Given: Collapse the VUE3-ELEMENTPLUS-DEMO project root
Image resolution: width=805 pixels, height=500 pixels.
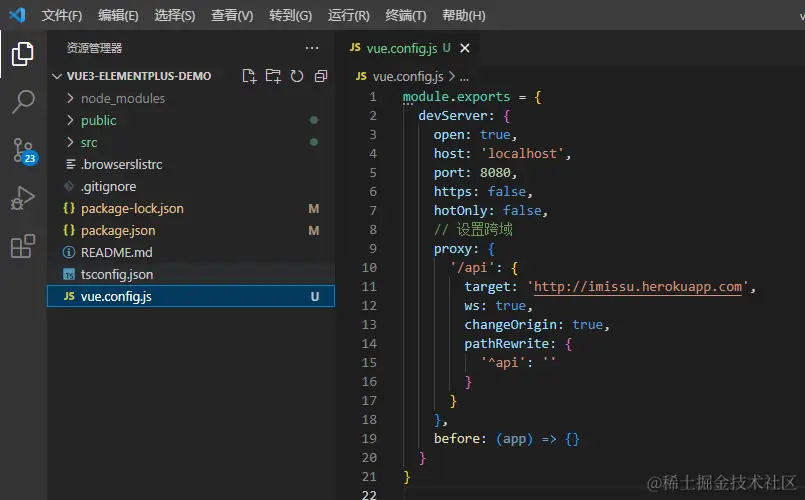Looking at the screenshot, I should point(57,76).
